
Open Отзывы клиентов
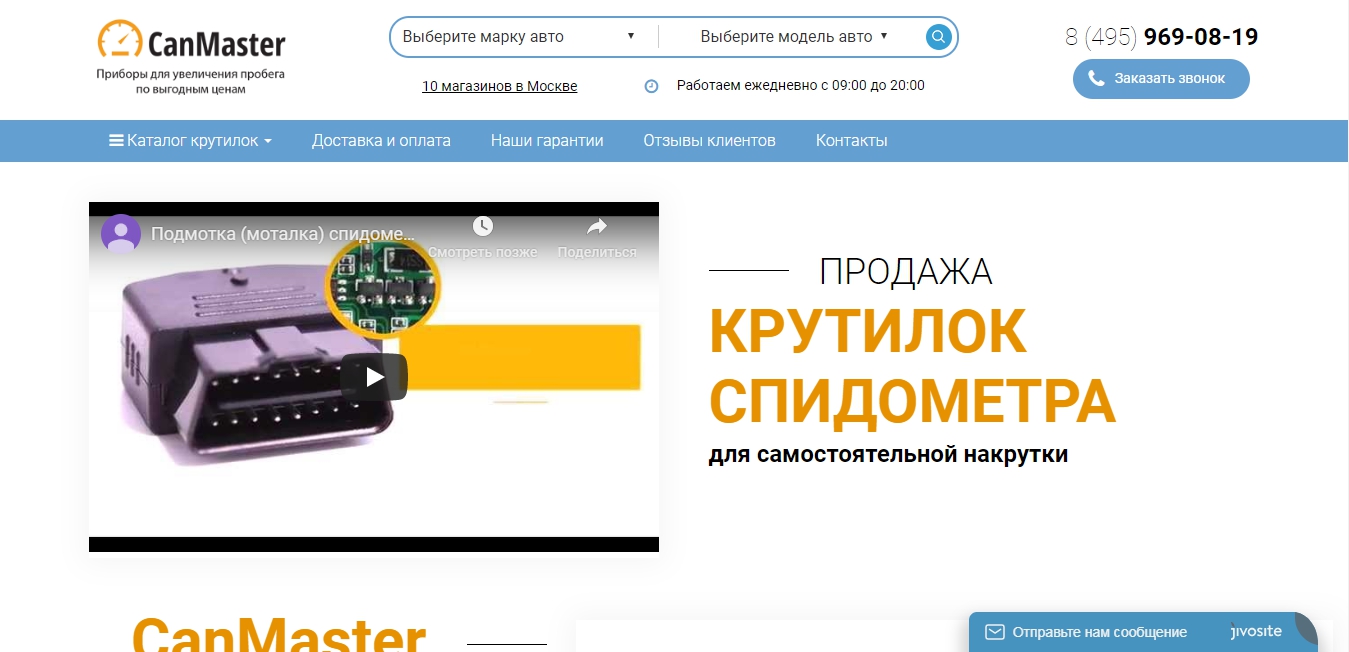pyautogui.click(x=709, y=141)
